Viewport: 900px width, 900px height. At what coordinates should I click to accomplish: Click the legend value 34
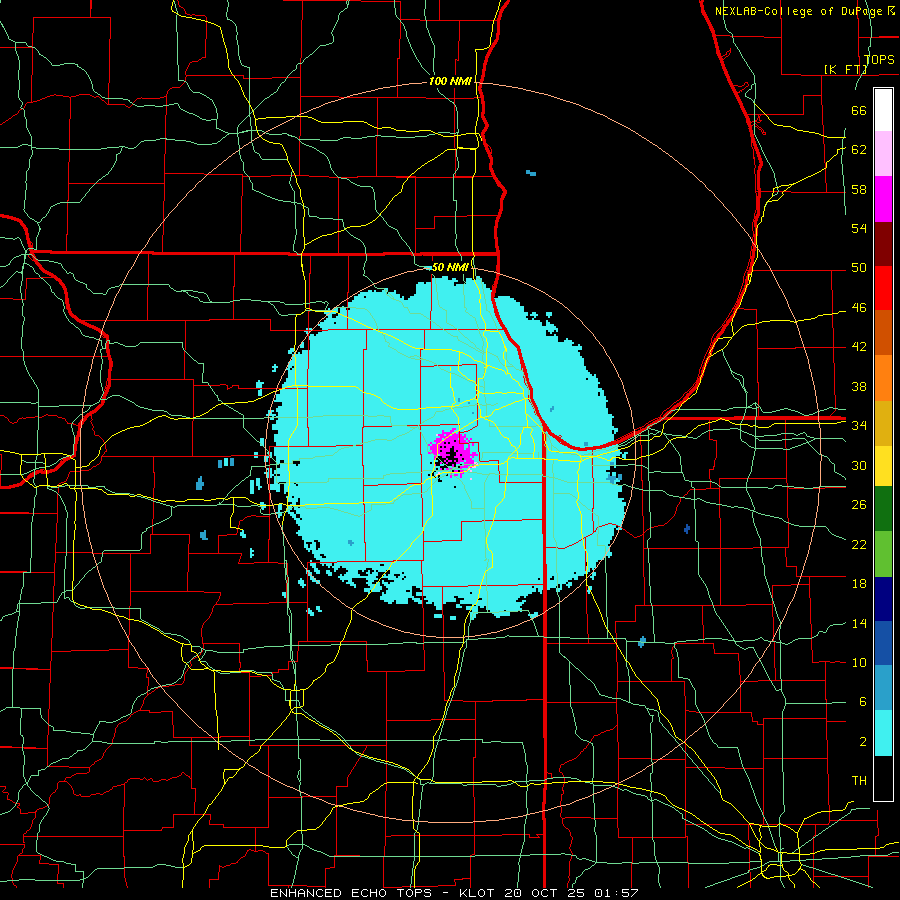coord(859,425)
